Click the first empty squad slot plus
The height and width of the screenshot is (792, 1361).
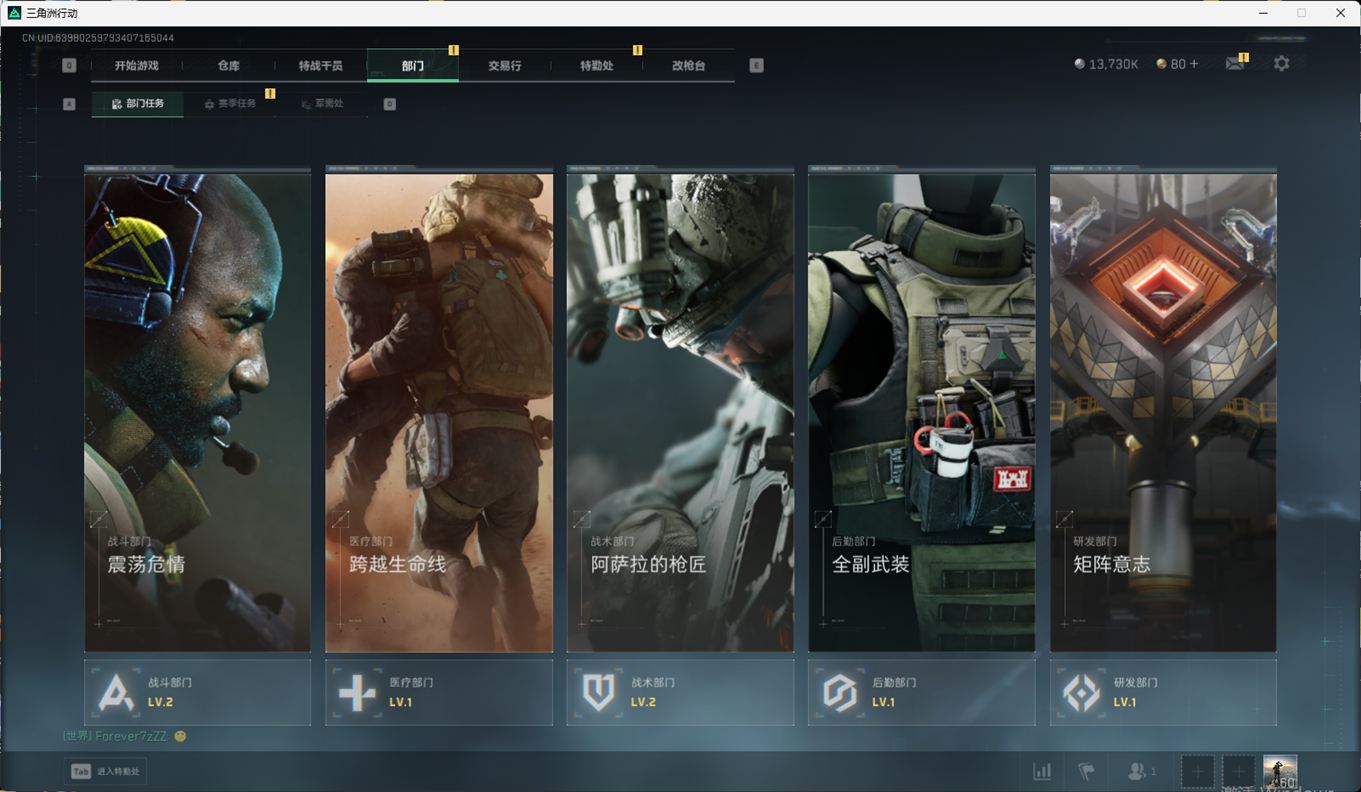click(x=1197, y=771)
